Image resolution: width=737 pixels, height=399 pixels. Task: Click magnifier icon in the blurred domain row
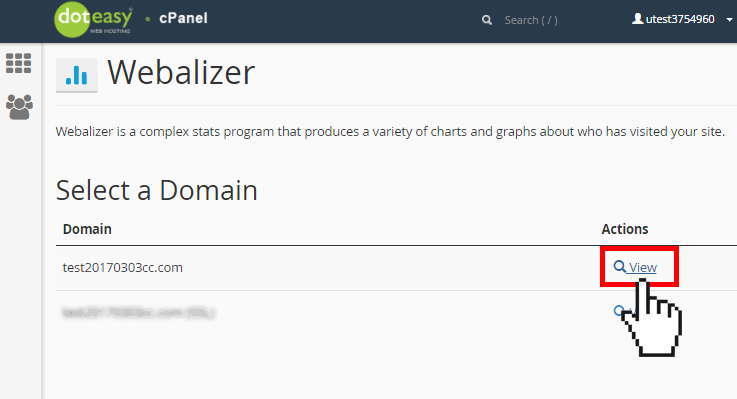coord(619,311)
